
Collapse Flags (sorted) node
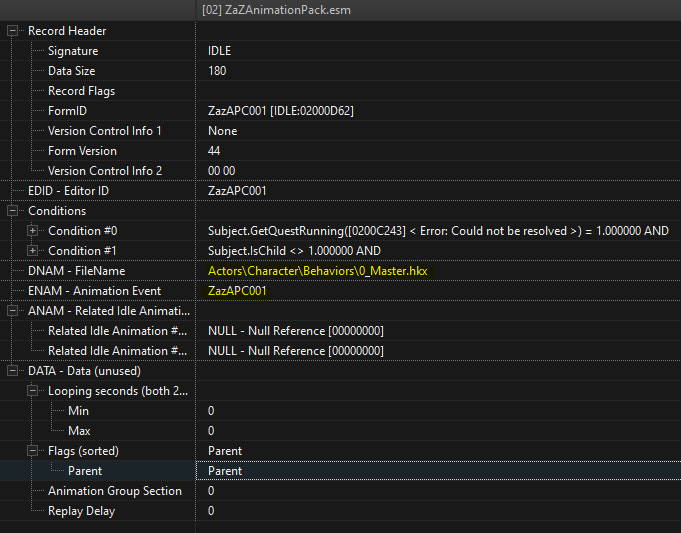click(x=32, y=450)
